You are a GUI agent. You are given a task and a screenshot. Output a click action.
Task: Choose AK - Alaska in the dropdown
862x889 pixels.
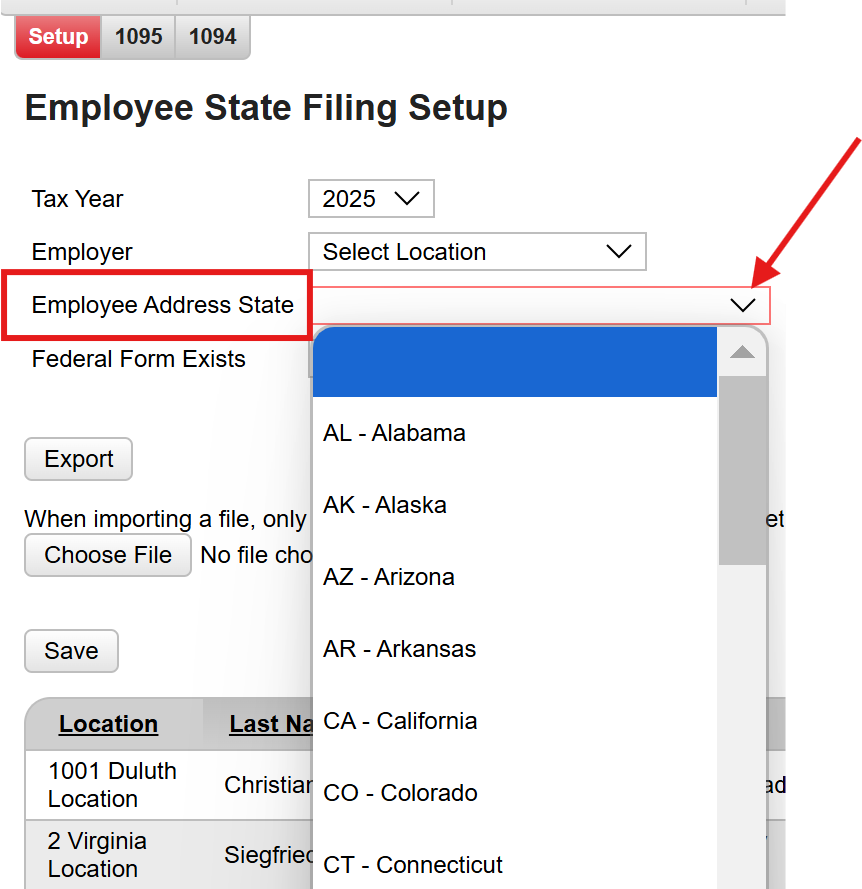pos(384,504)
